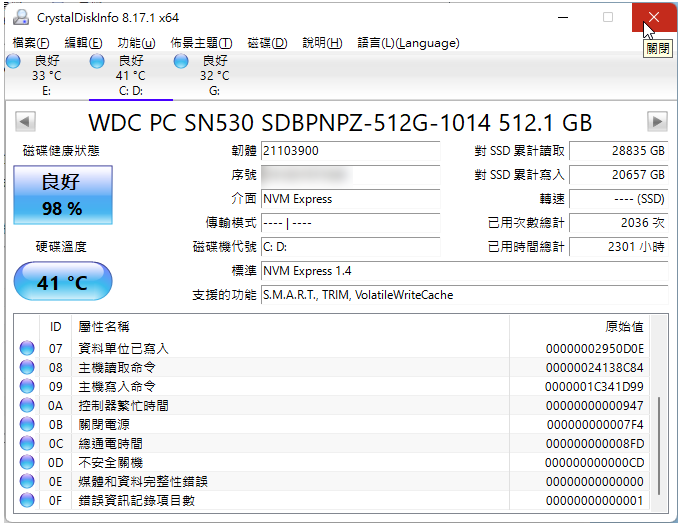Open the 檔案(F) menu
The width and height of the screenshot is (682, 527).
click(31, 43)
